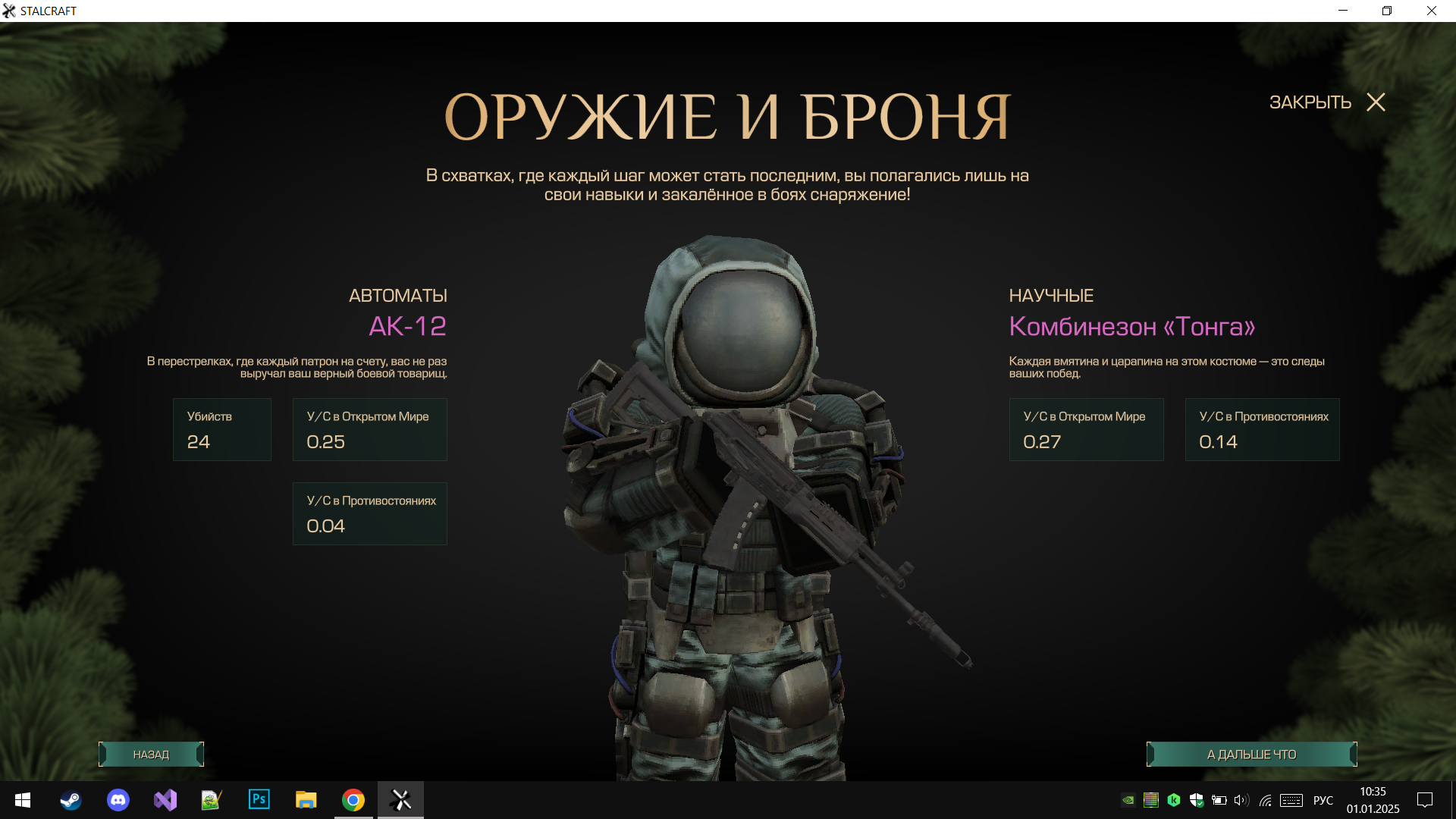Select armor У/С в Открытом Мире 0.27 card
This screenshot has height=819, width=1456.
[x=1086, y=429]
